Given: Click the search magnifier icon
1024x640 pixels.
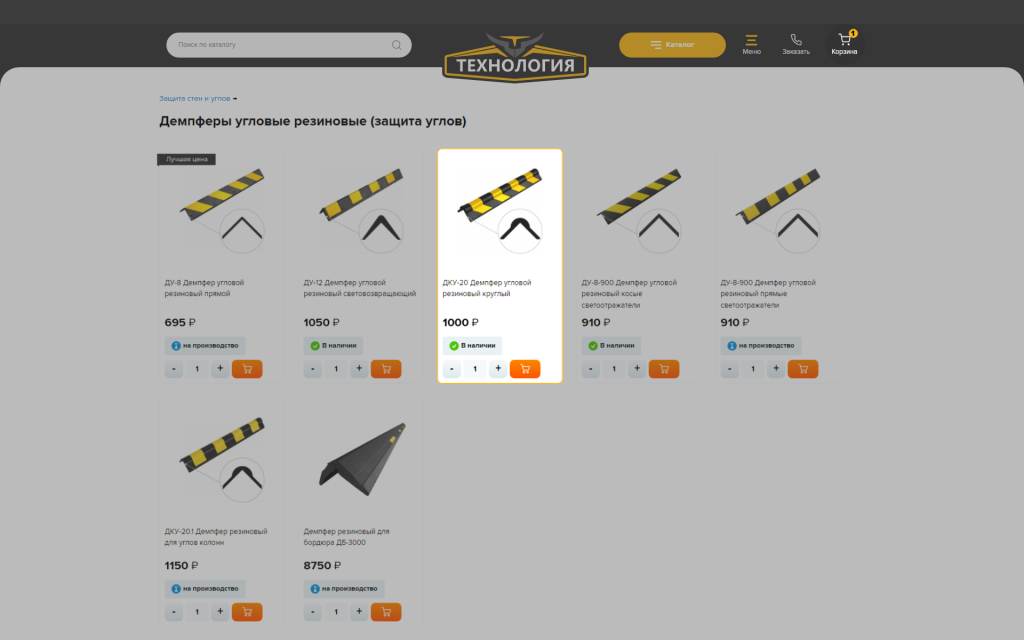Looking at the screenshot, I should tap(396, 45).
